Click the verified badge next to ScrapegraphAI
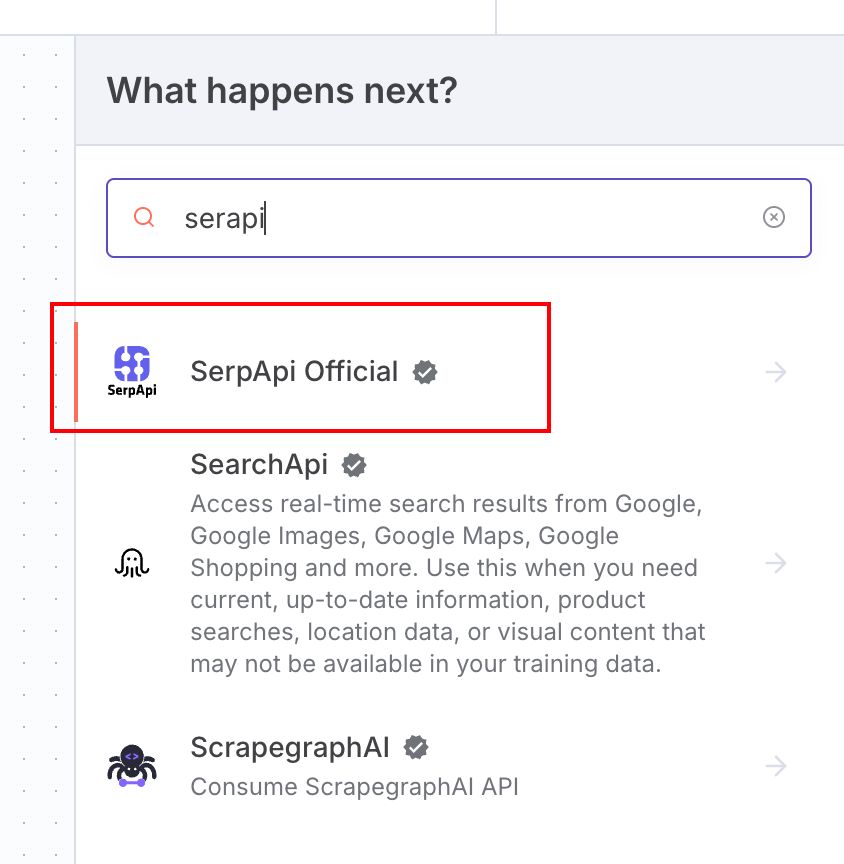Screen dimensions: 844x864 coord(417,746)
